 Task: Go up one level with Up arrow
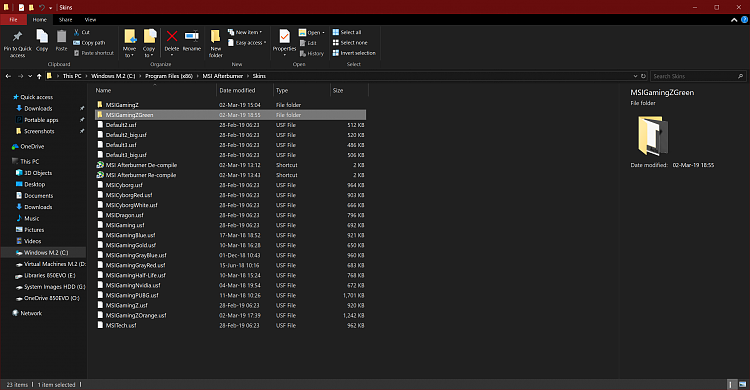(x=39, y=76)
